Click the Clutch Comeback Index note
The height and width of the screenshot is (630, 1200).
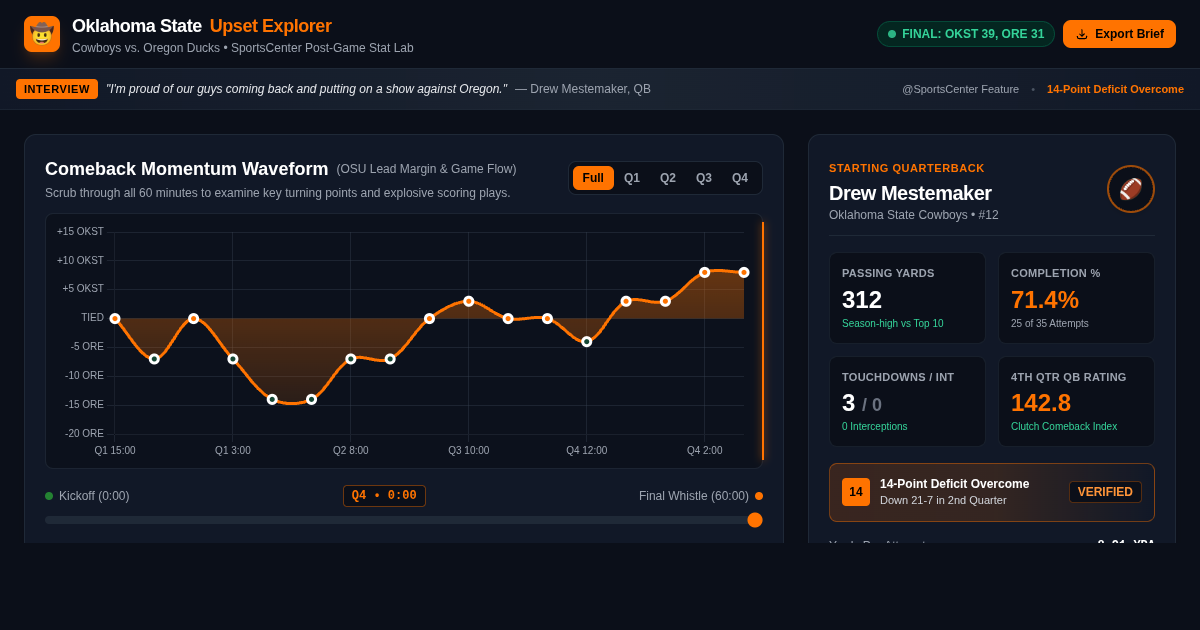coord(1062,427)
